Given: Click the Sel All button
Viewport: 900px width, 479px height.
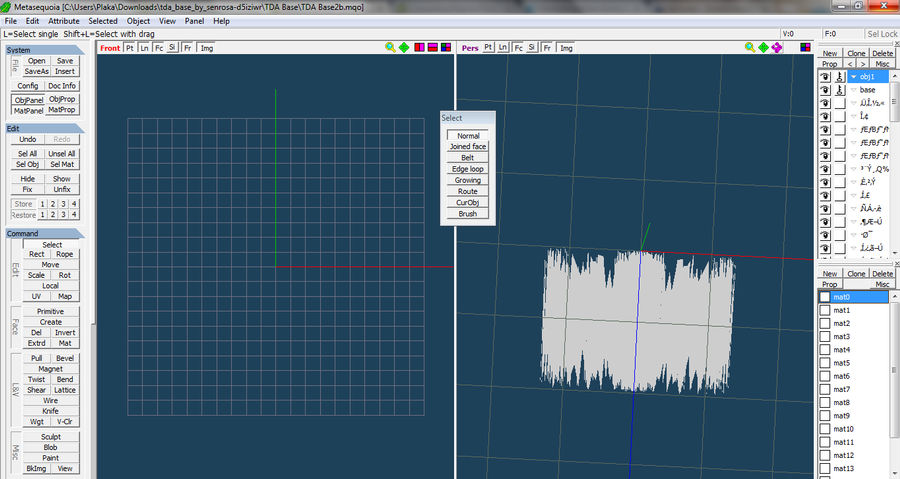Looking at the screenshot, I should [x=28, y=153].
